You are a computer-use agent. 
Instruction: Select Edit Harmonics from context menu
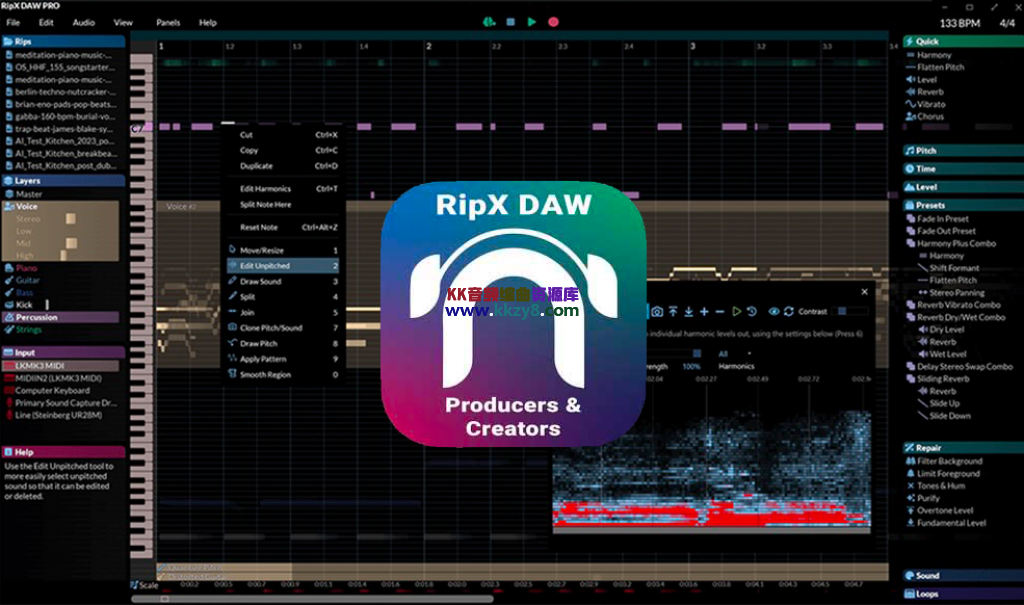(283, 189)
